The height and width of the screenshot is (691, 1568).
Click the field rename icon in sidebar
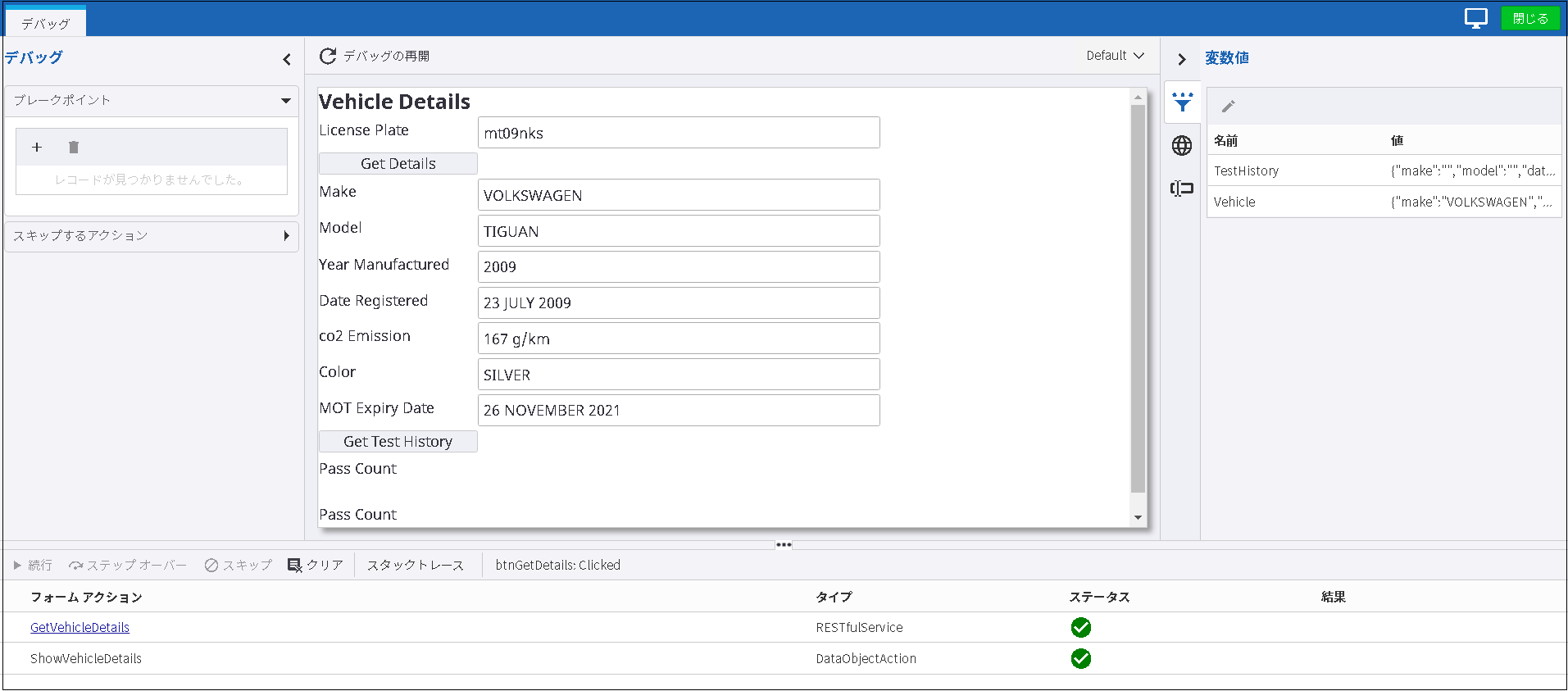coord(1182,189)
